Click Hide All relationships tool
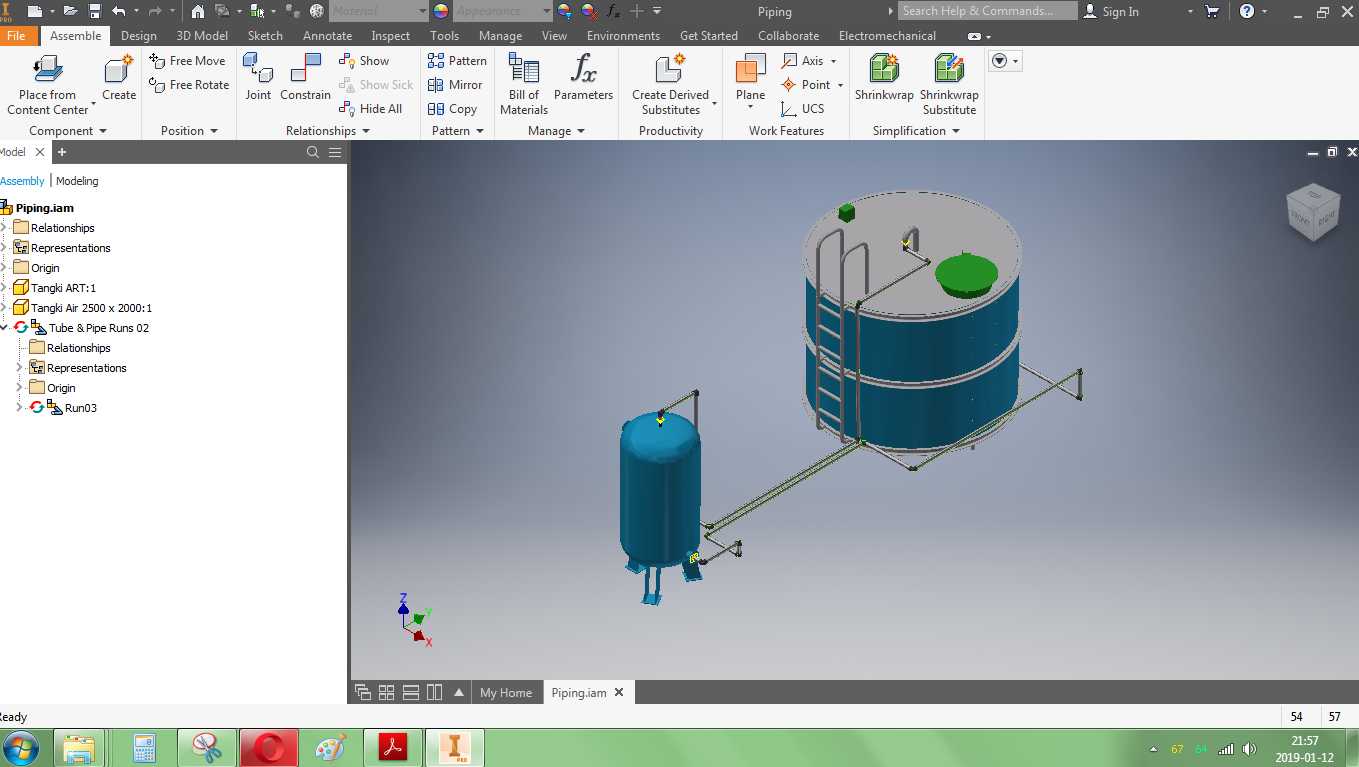1359x767 pixels. click(x=370, y=109)
